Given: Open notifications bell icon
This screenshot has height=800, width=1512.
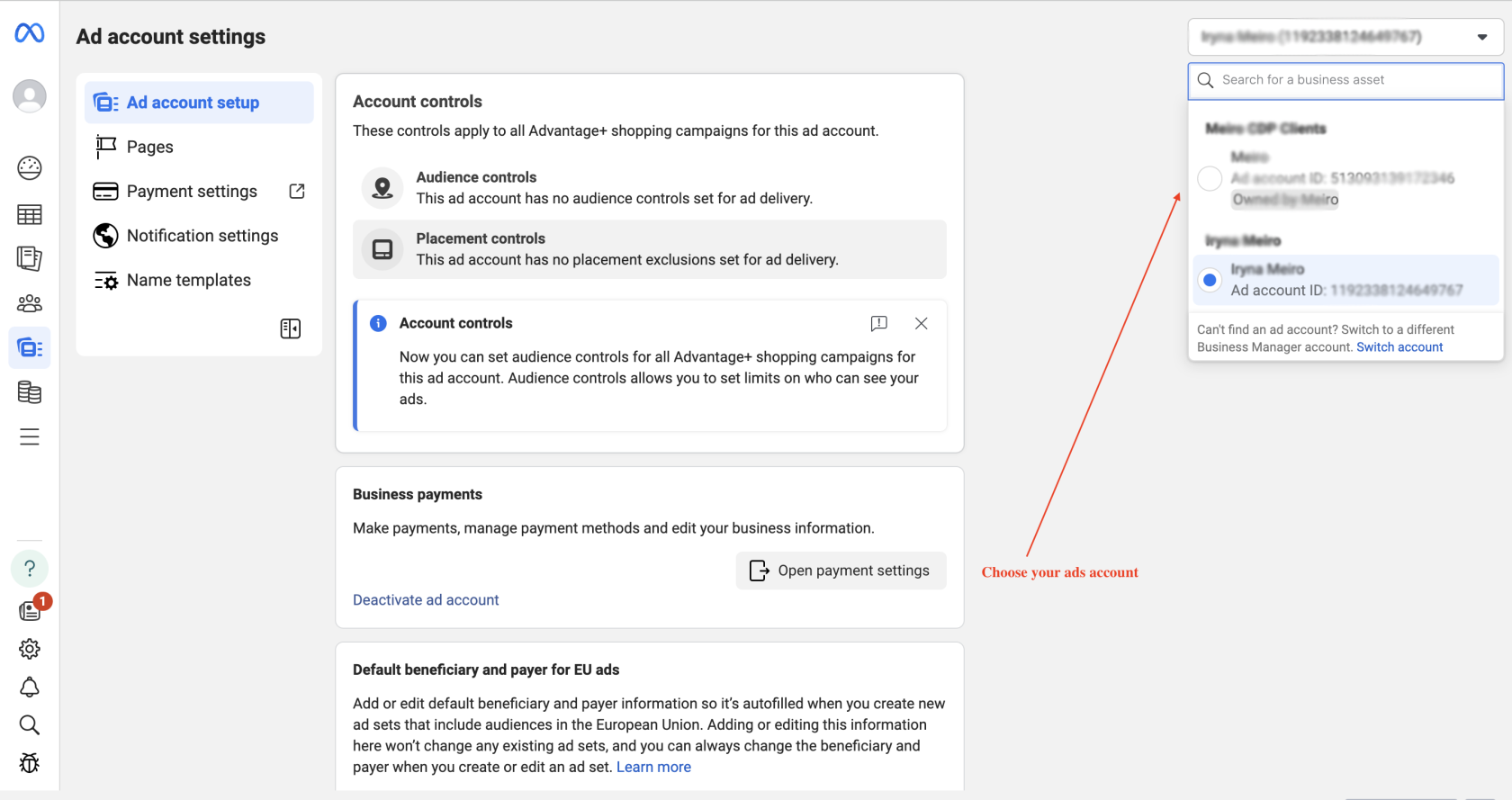Looking at the screenshot, I should (x=30, y=688).
